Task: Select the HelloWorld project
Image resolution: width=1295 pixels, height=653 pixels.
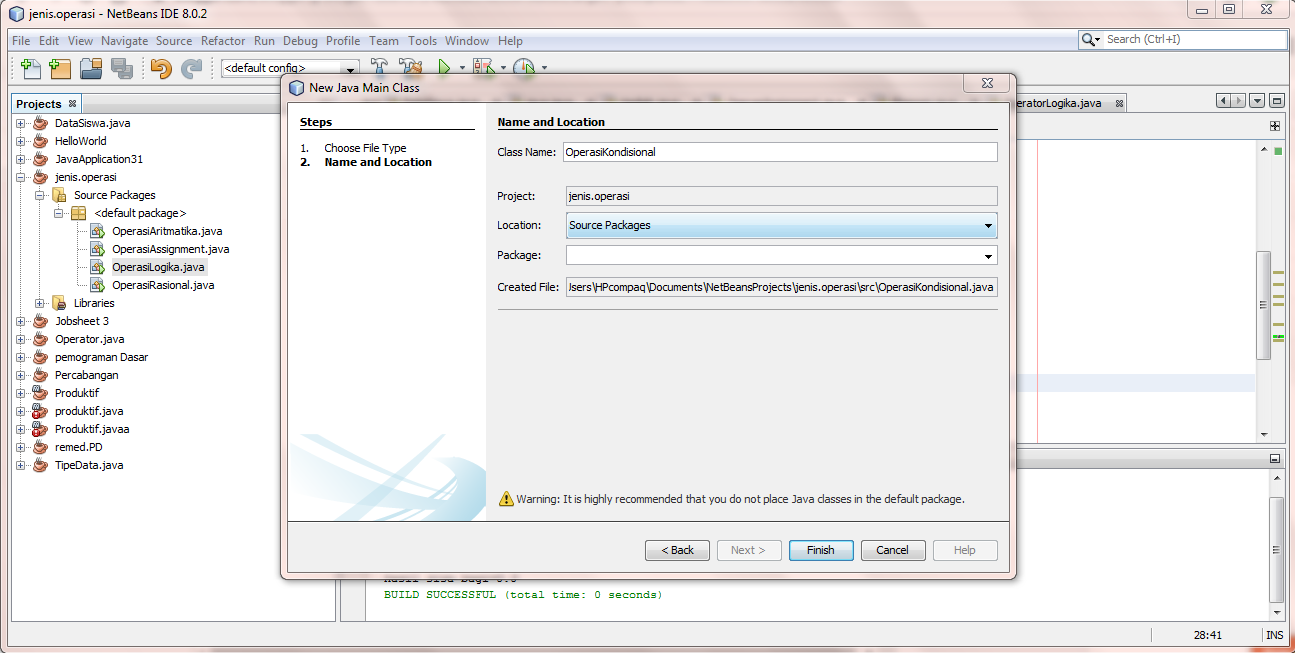Action: click(x=80, y=141)
